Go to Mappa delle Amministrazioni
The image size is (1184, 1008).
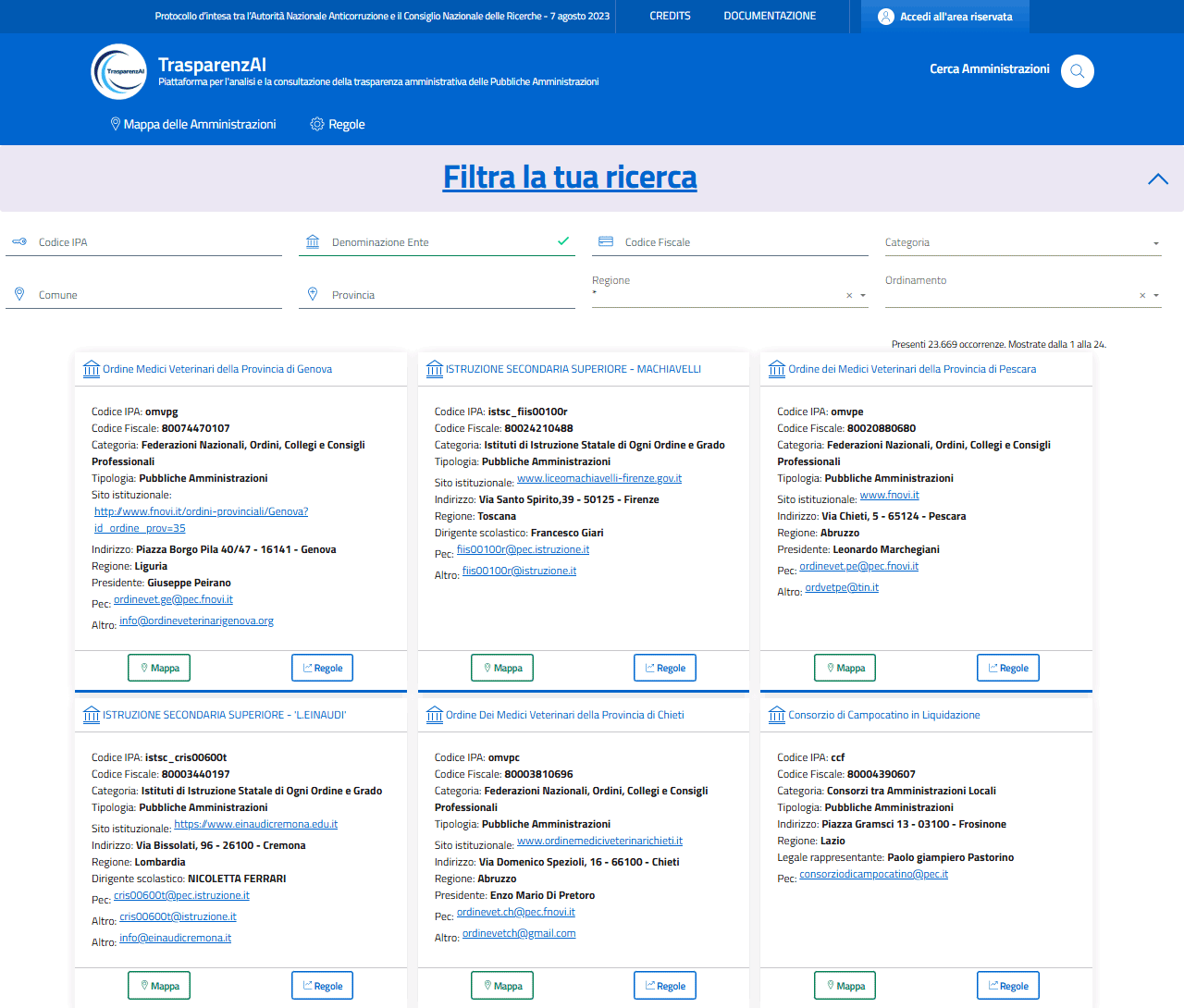193,124
